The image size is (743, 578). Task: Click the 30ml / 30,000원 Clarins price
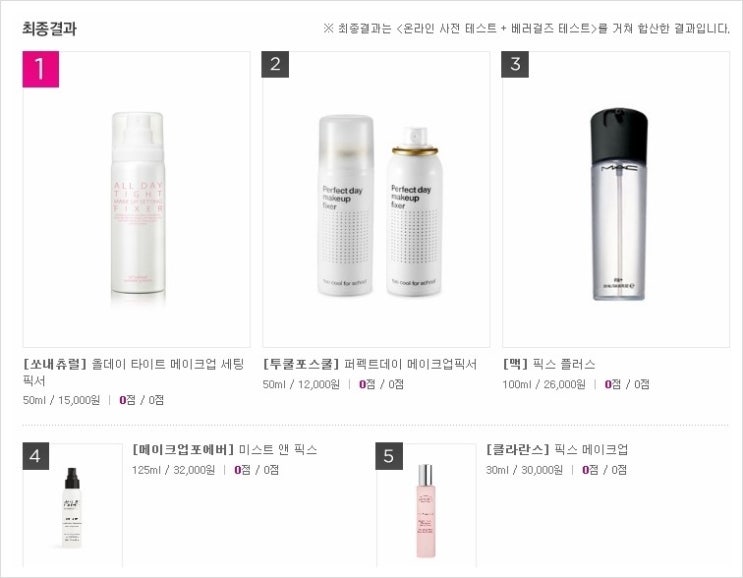pyautogui.click(x=524, y=470)
